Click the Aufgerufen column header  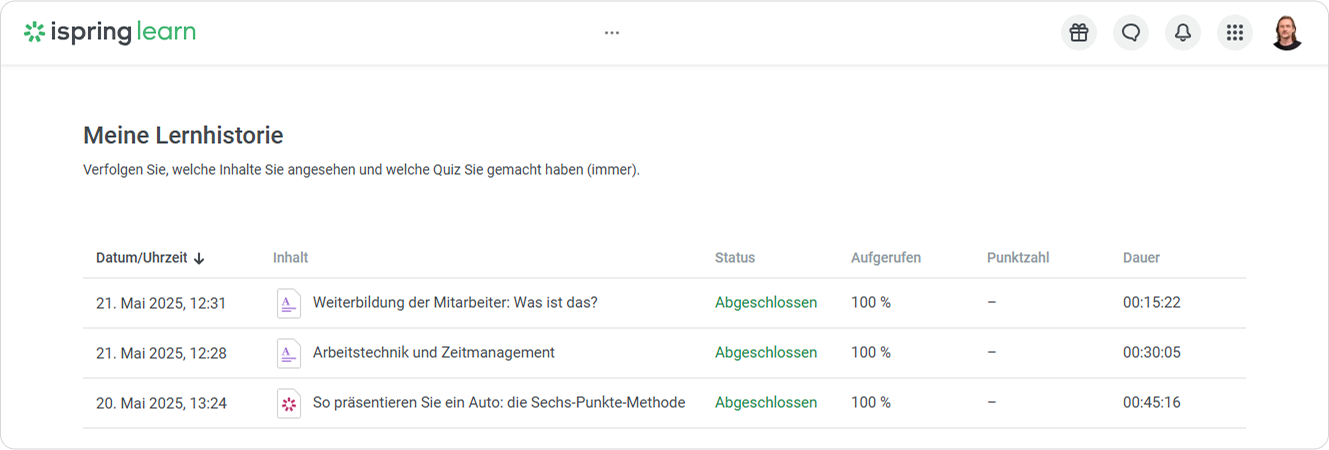coord(886,258)
